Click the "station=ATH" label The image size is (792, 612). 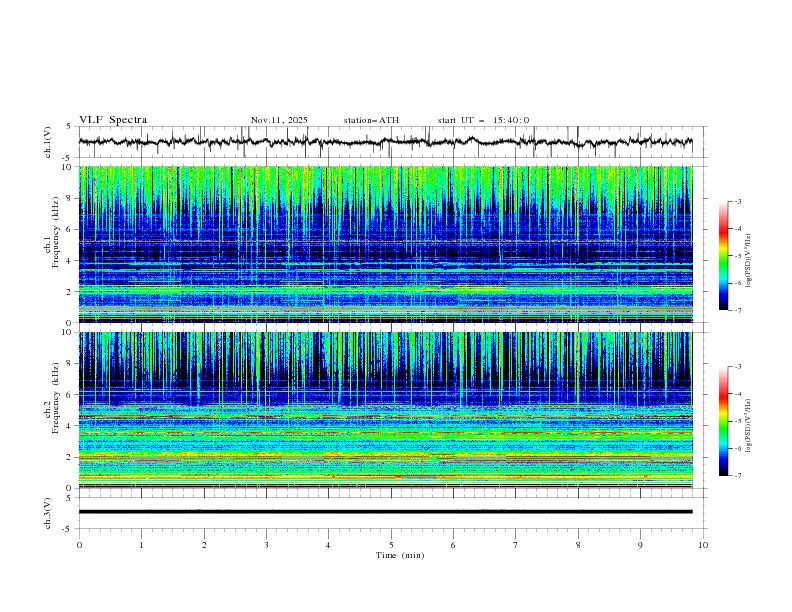coord(371,120)
